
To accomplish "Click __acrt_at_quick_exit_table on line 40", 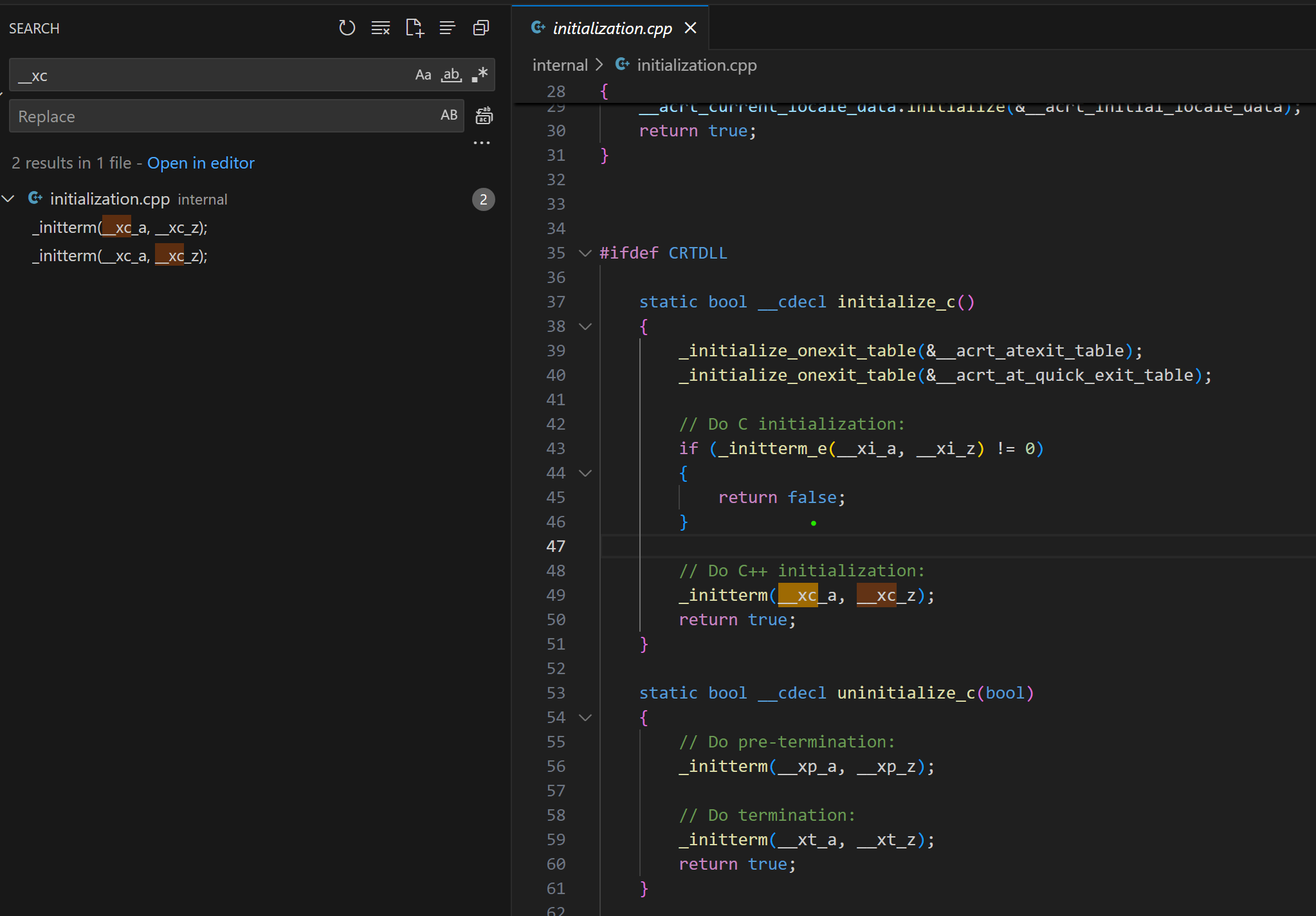I will pos(1065,375).
